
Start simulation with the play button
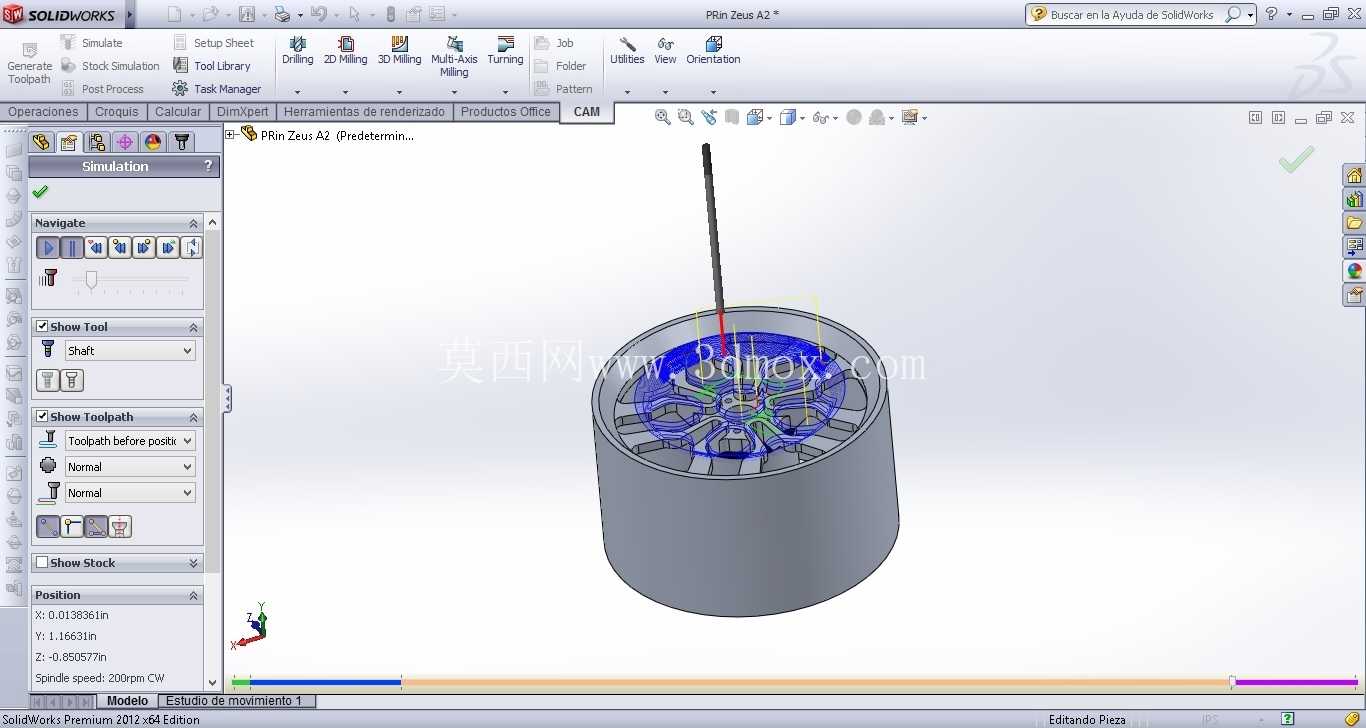(x=48, y=248)
